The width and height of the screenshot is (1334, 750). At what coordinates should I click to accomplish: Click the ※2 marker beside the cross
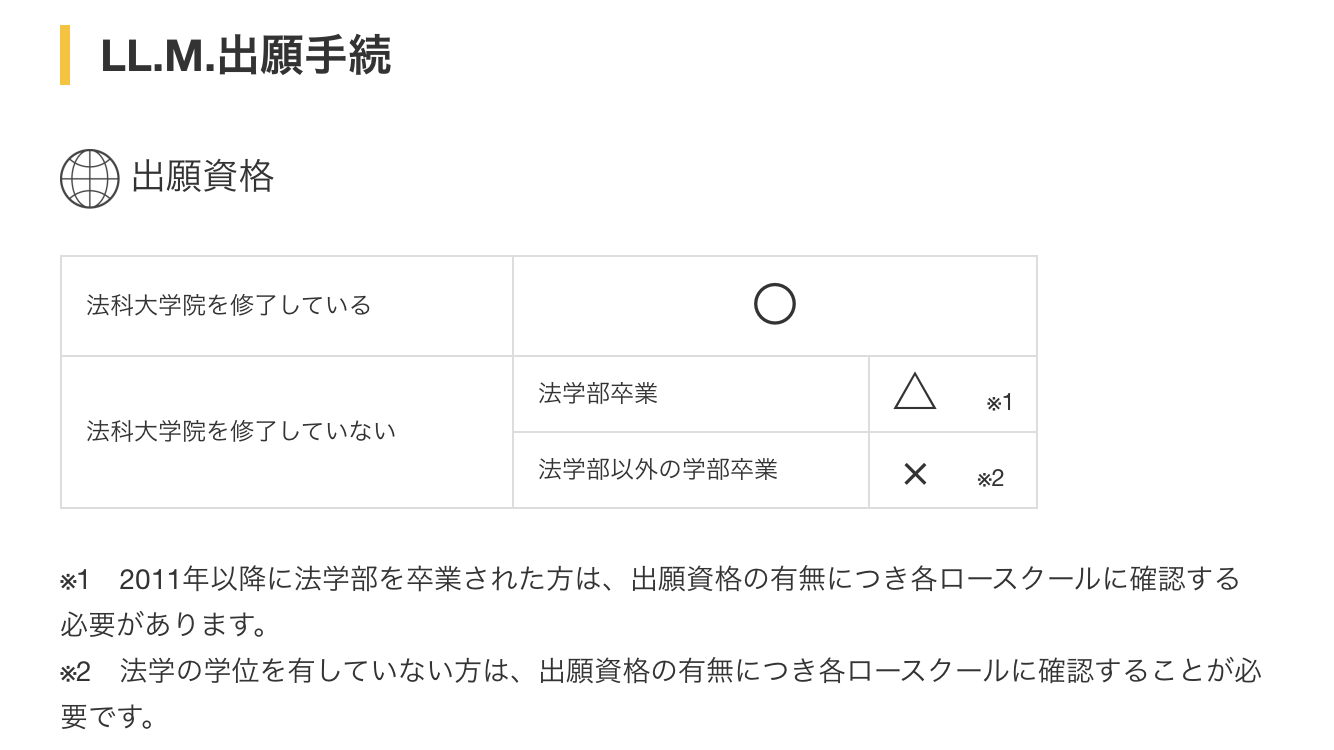[x=990, y=479]
